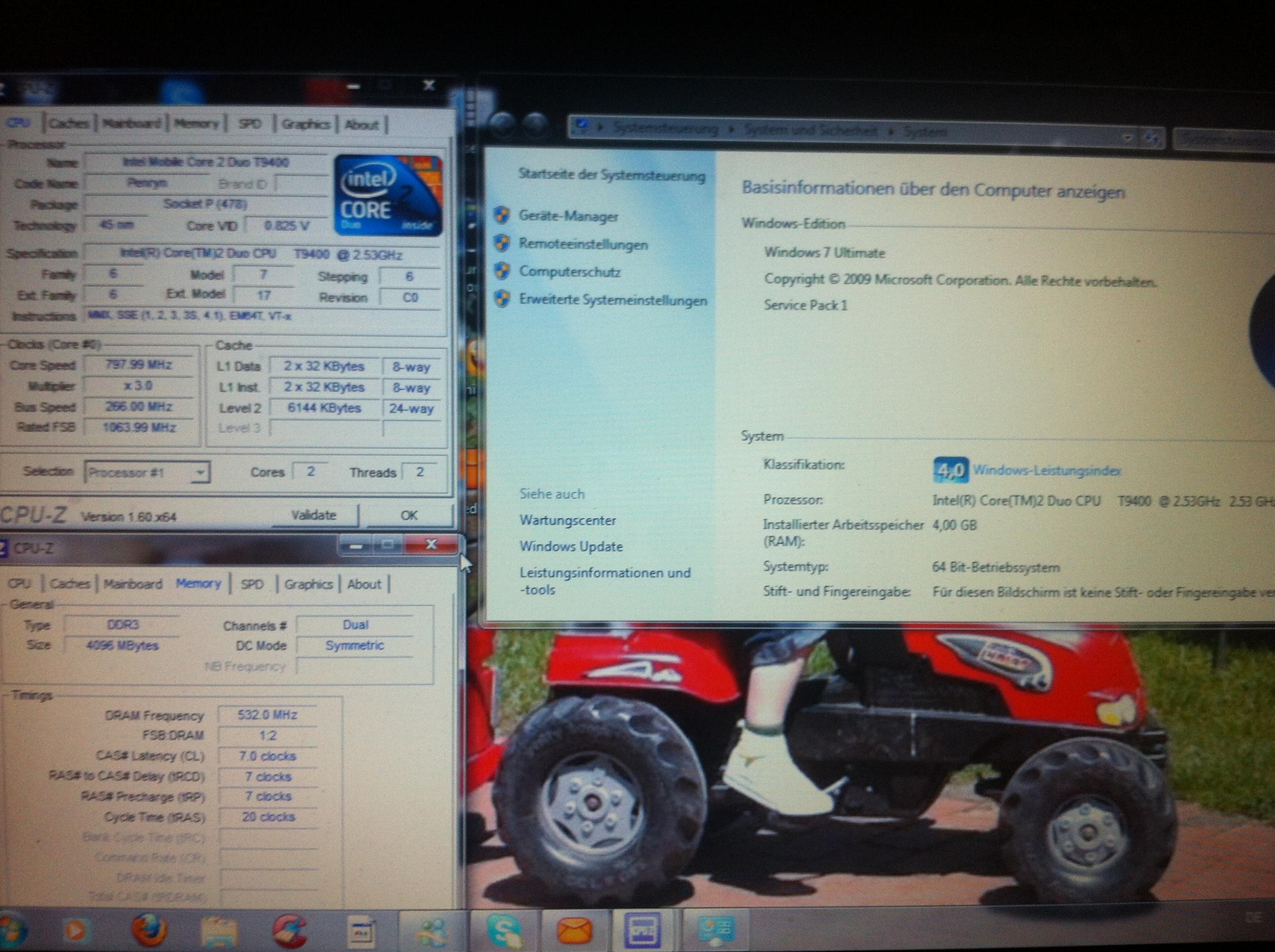Open the Windows-Leistungsindex link
The image size is (1275, 952).
pyautogui.click(x=1046, y=471)
